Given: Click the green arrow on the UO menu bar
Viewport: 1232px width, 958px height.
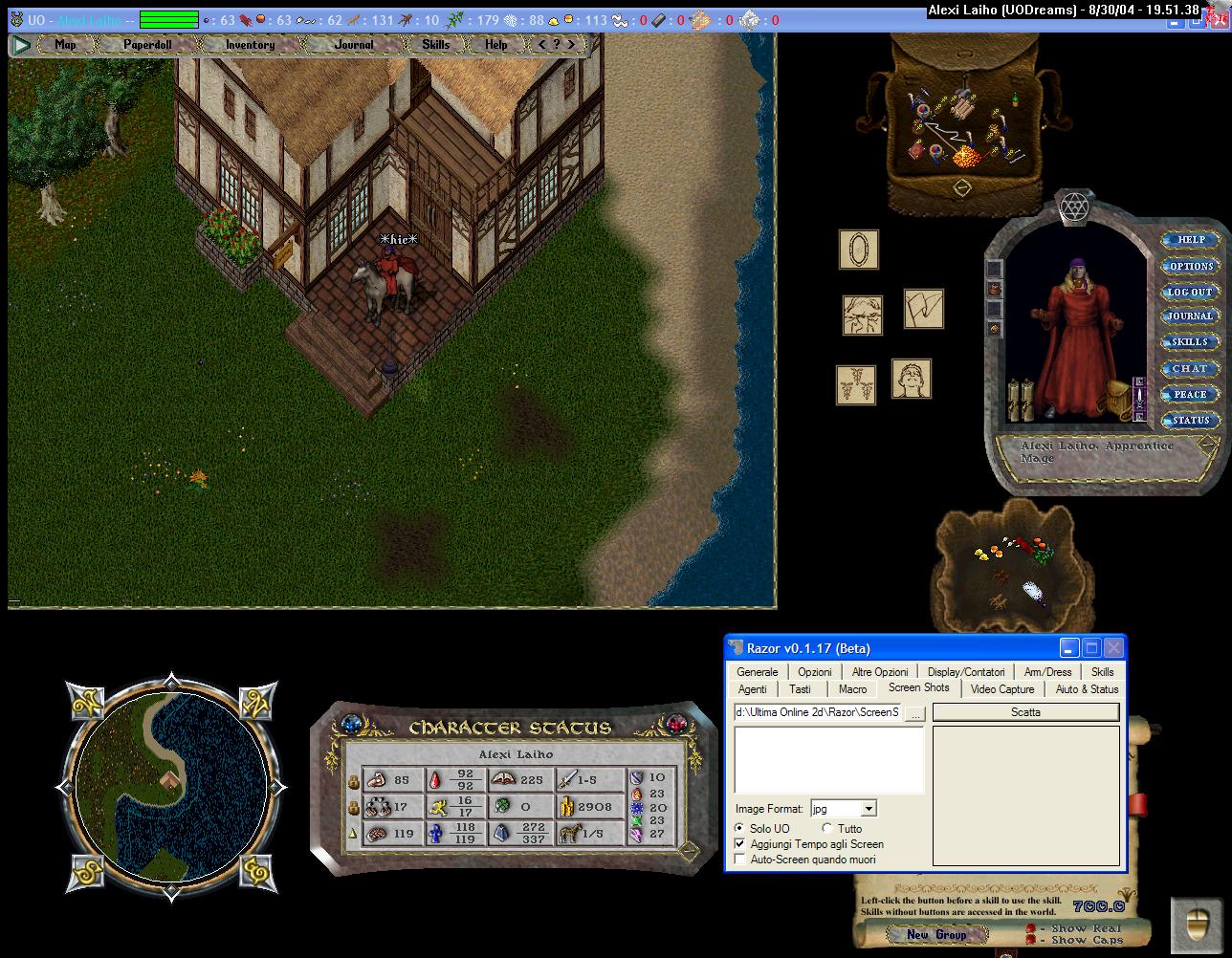Looking at the screenshot, I should point(21,45).
